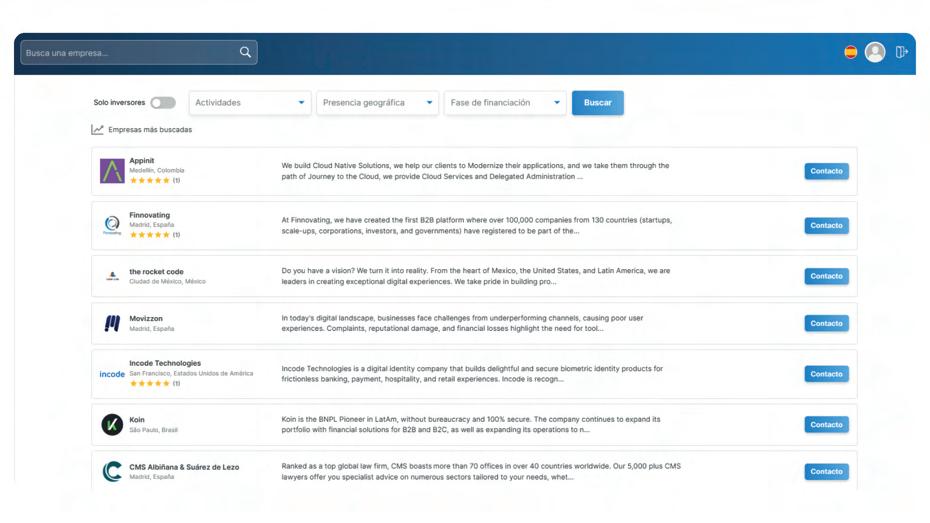The height and width of the screenshot is (523, 930).
Task: Click Contacto for the rocket code
Action: (x=826, y=276)
